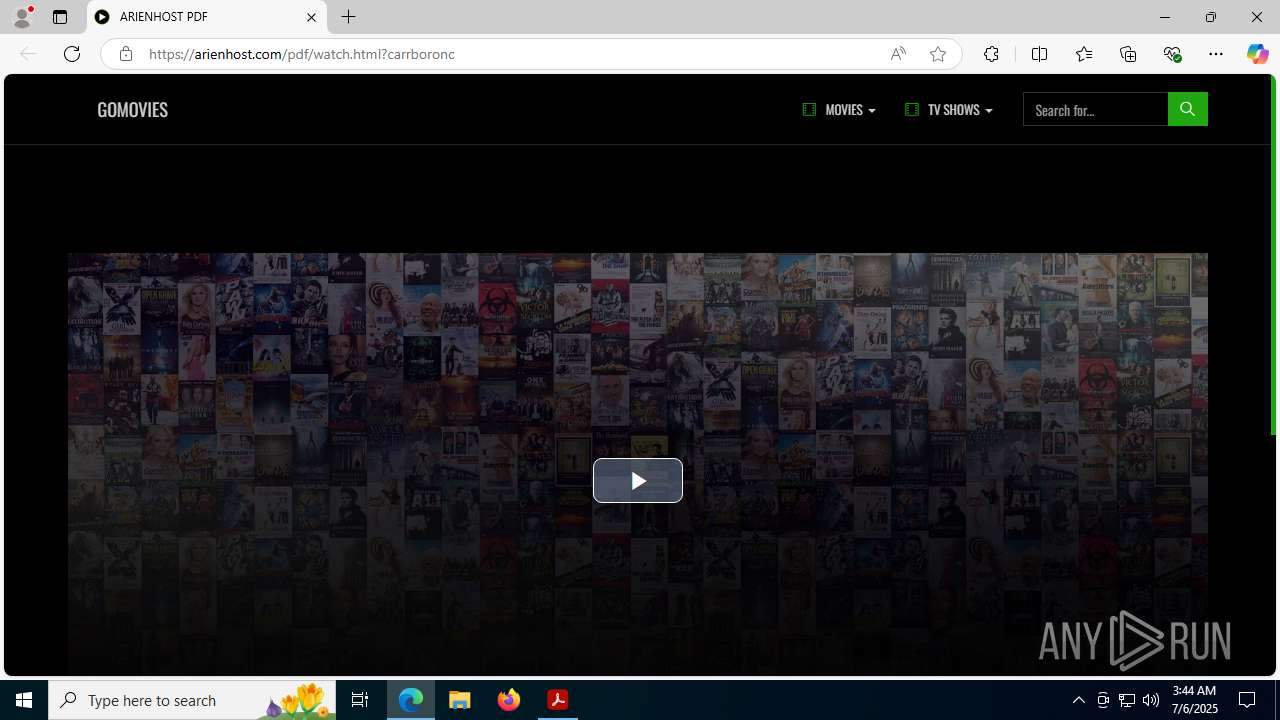Select the ARIENHOST PDF tab
1280x720 pixels.
click(x=207, y=17)
